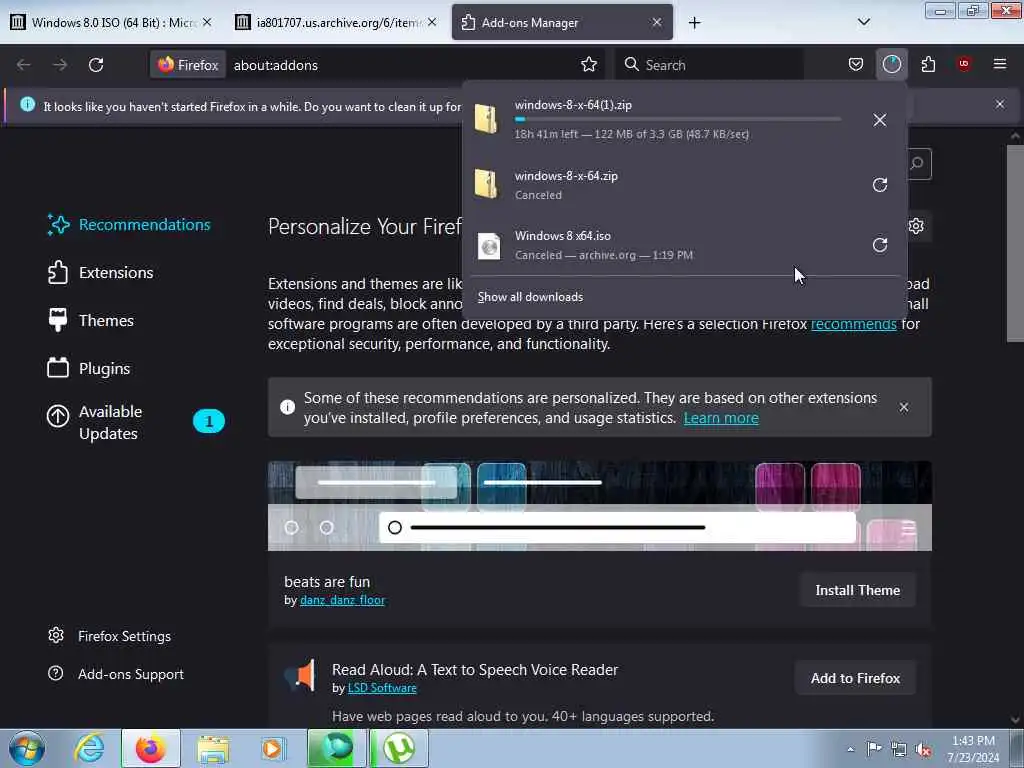Image resolution: width=1024 pixels, height=768 pixels.
Task: Open danz_danz_floor author link
Action: (x=342, y=600)
